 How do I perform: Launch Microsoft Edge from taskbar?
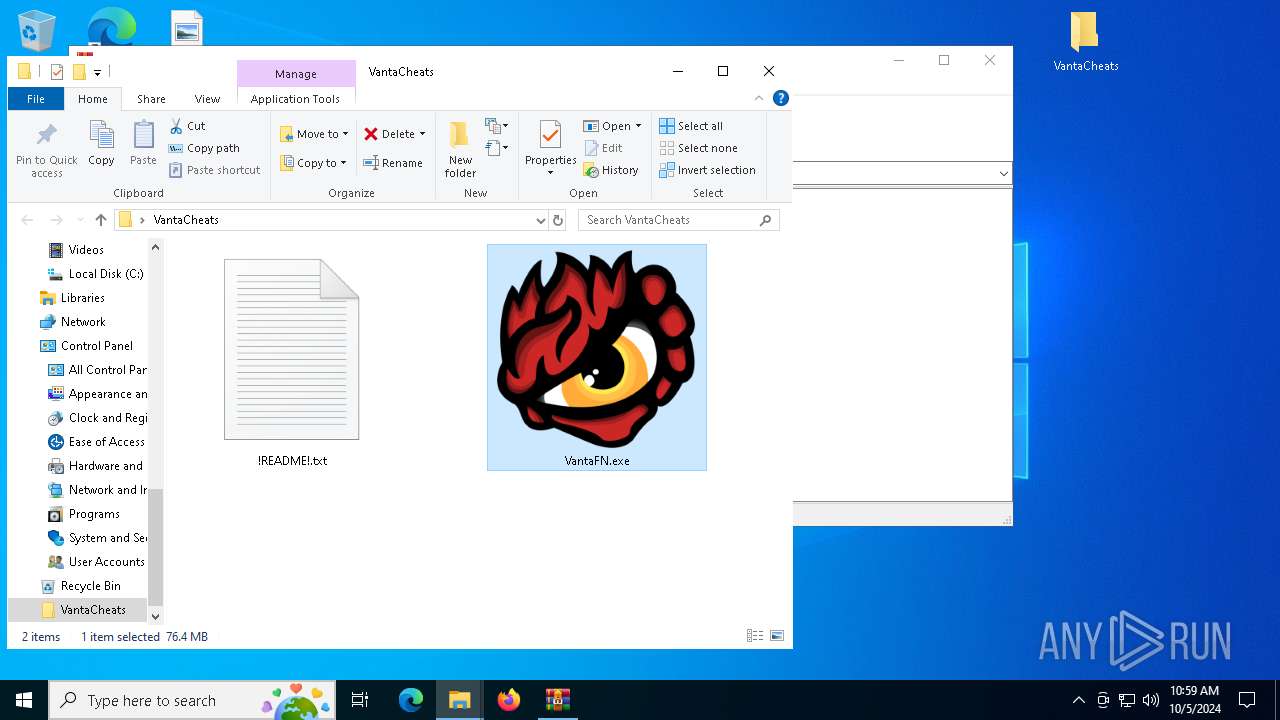[411, 700]
